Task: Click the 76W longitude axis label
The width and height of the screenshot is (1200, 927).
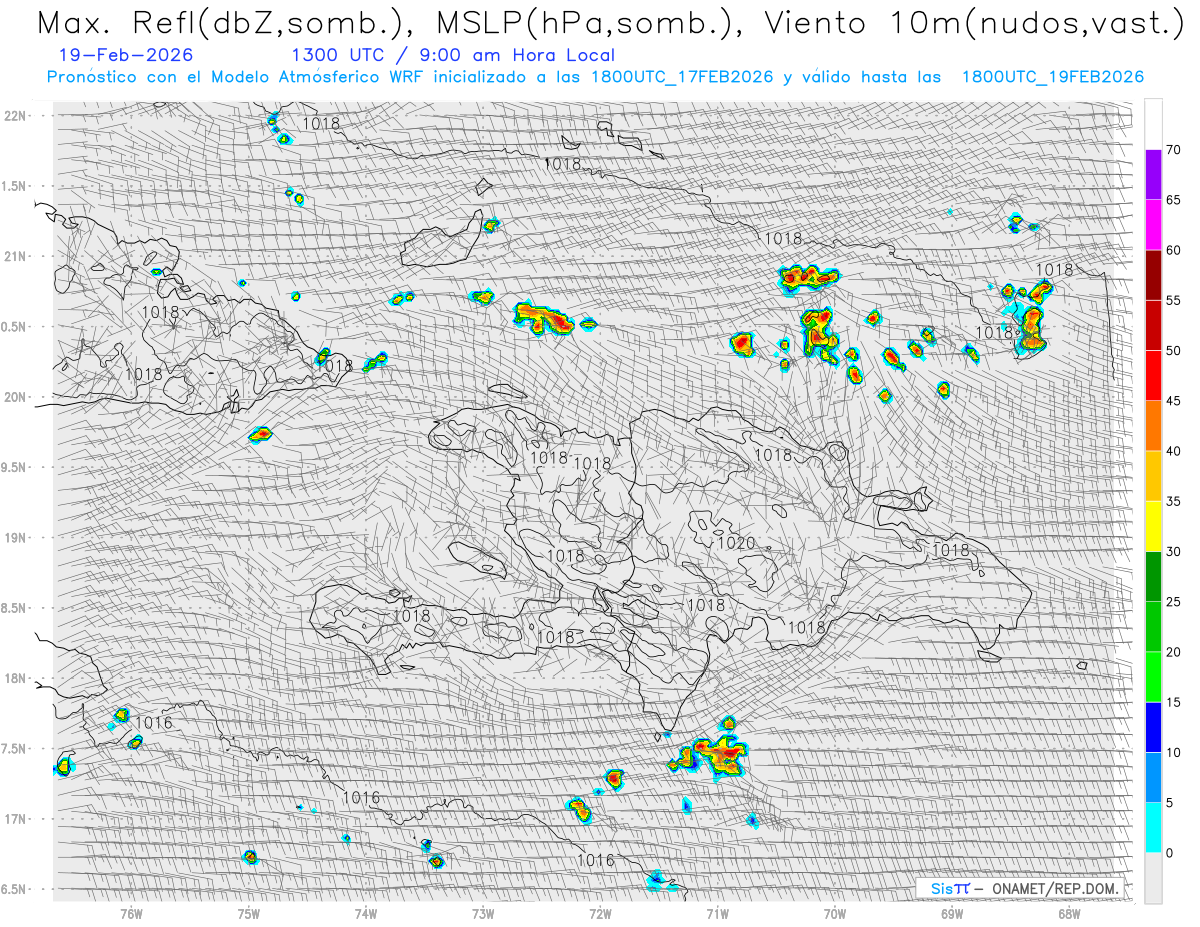Action: [x=131, y=913]
